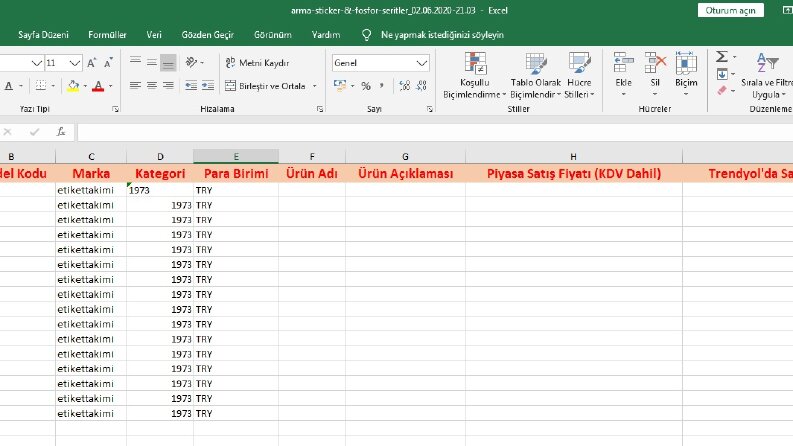Click the Decrease Decimal icon
Screen dimensions: 793x446
pyautogui.click(x=422, y=85)
